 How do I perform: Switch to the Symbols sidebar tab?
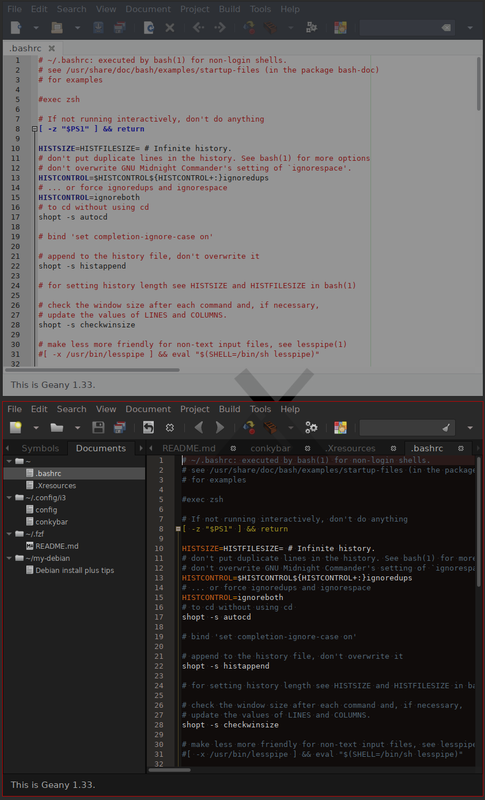coord(40,448)
